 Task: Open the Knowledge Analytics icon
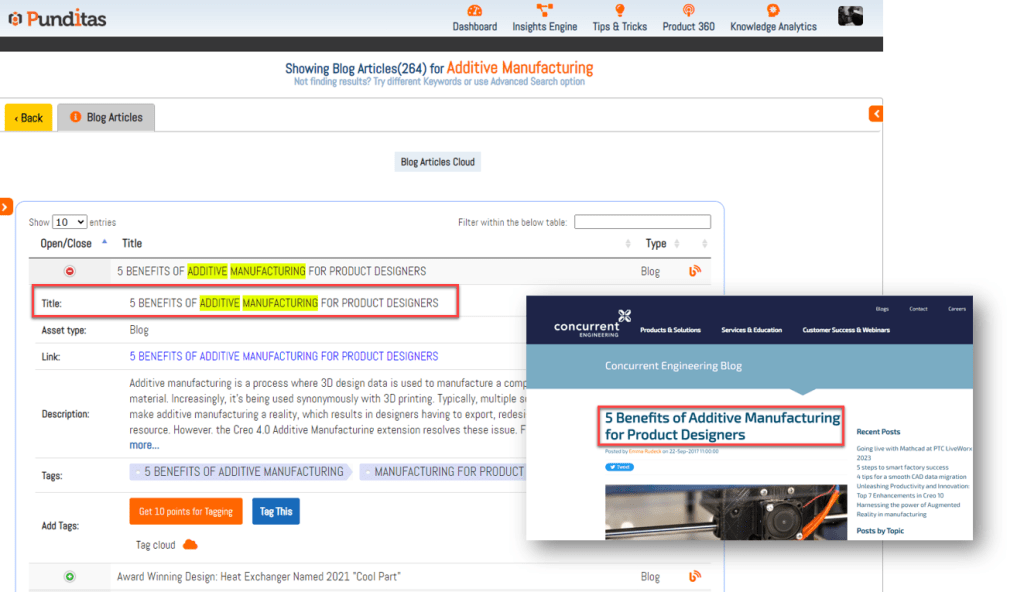pos(773,11)
